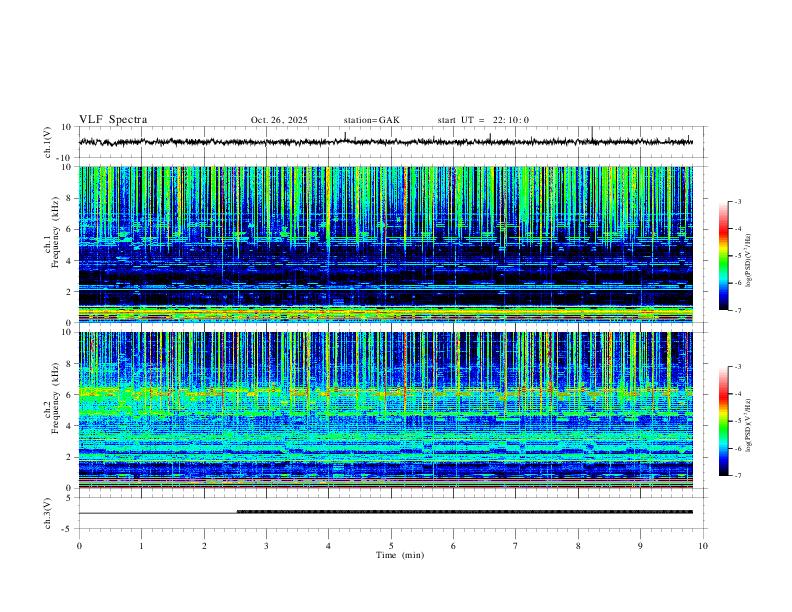Click the date 'Oct. 26, 2025'
Viewport: 792px width, 612px height.
[279, 120]
